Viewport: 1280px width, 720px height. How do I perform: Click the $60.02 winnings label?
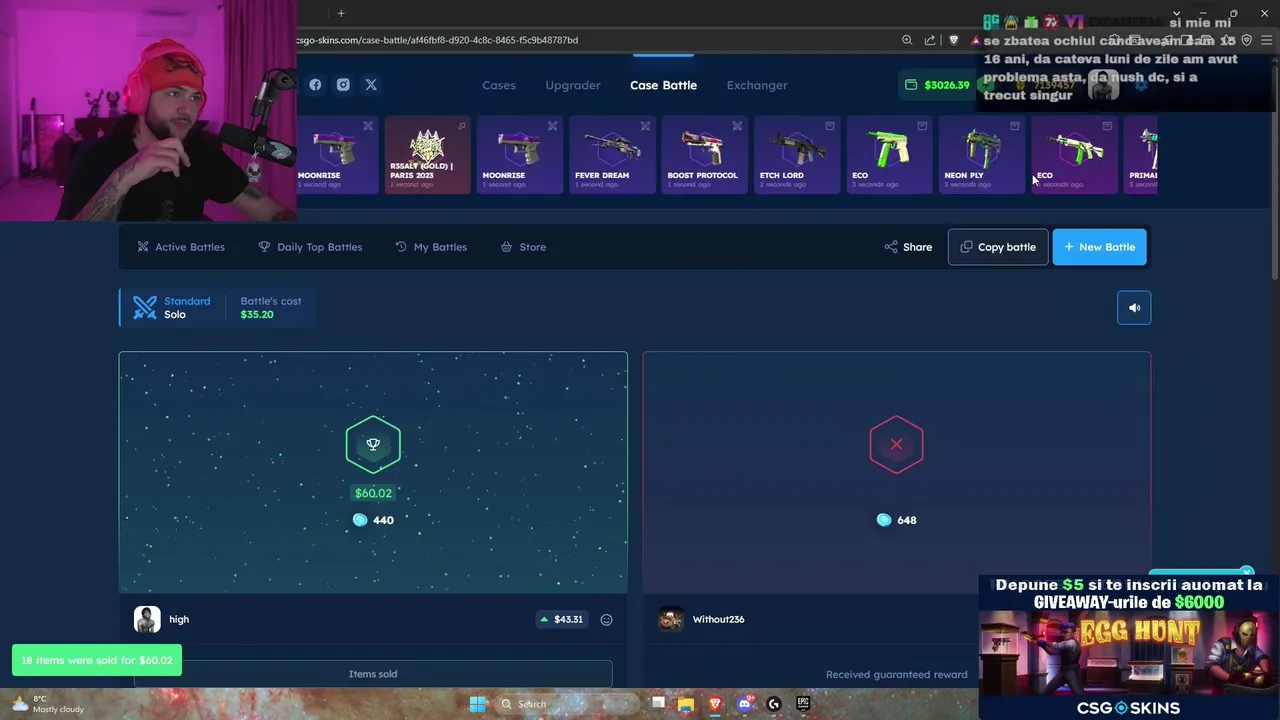373,493
